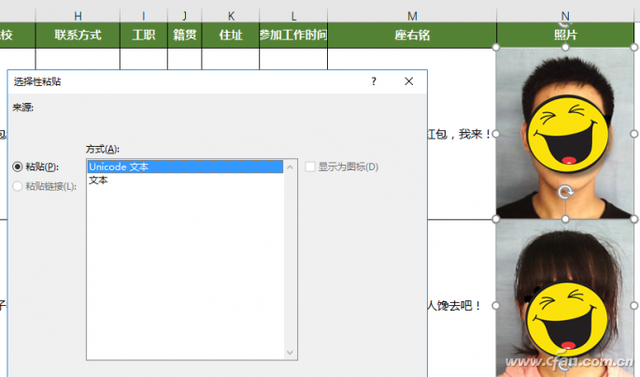The image size is (640, 377).
Task: Click the laughing emoji on the first photo
Action: click(568, 134)
